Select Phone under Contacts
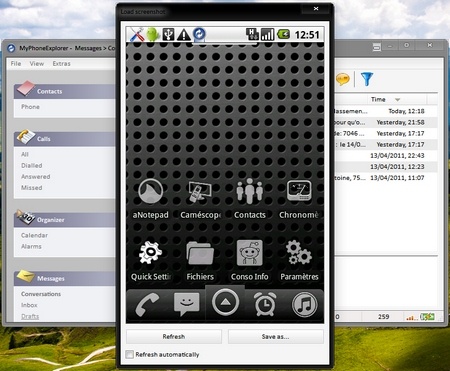Image resolution: width=450 pixels, height=371 pixels. (x=30, y=107)
